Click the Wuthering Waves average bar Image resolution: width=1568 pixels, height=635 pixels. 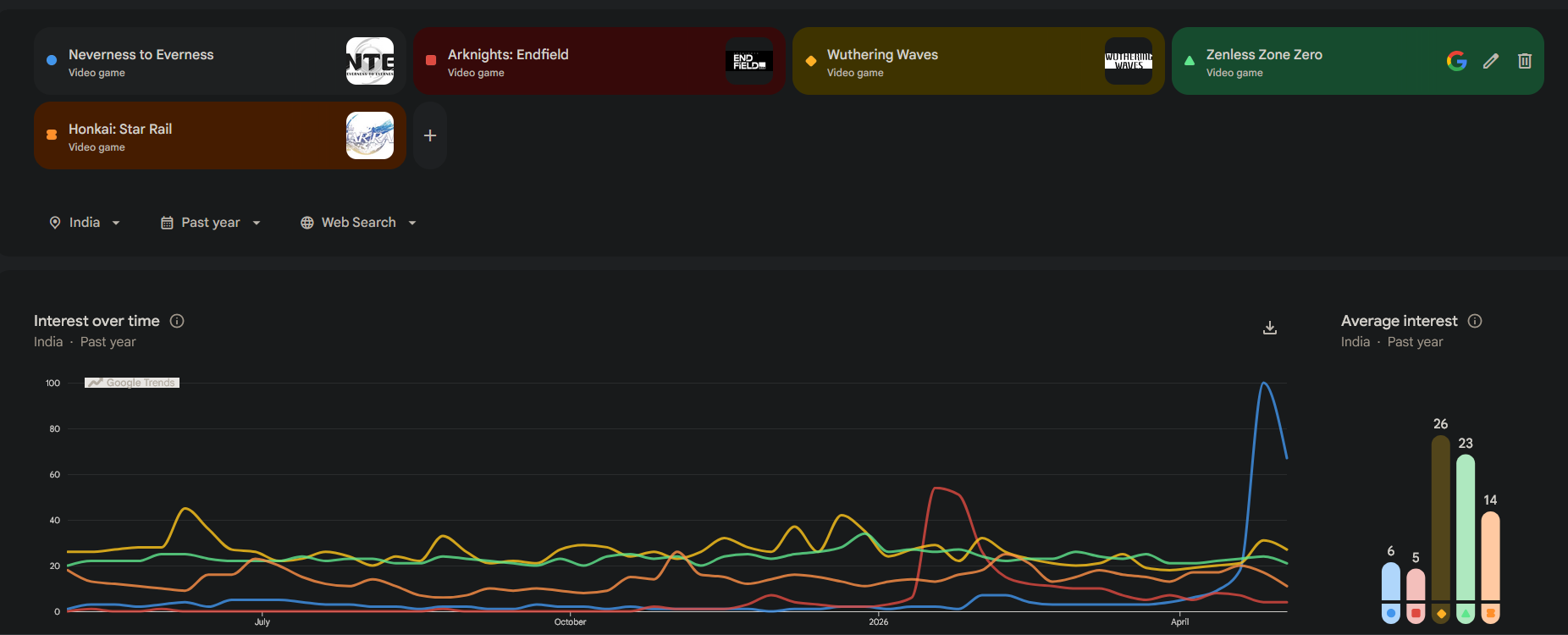pyautogui.click(x=1441, y=529)
